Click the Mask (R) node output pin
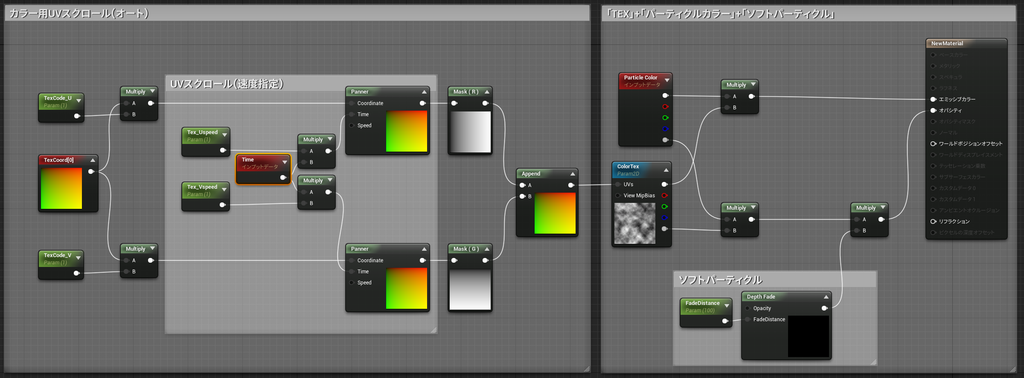This screenshot has height=378, width=1024. click(x=485, y=103)
